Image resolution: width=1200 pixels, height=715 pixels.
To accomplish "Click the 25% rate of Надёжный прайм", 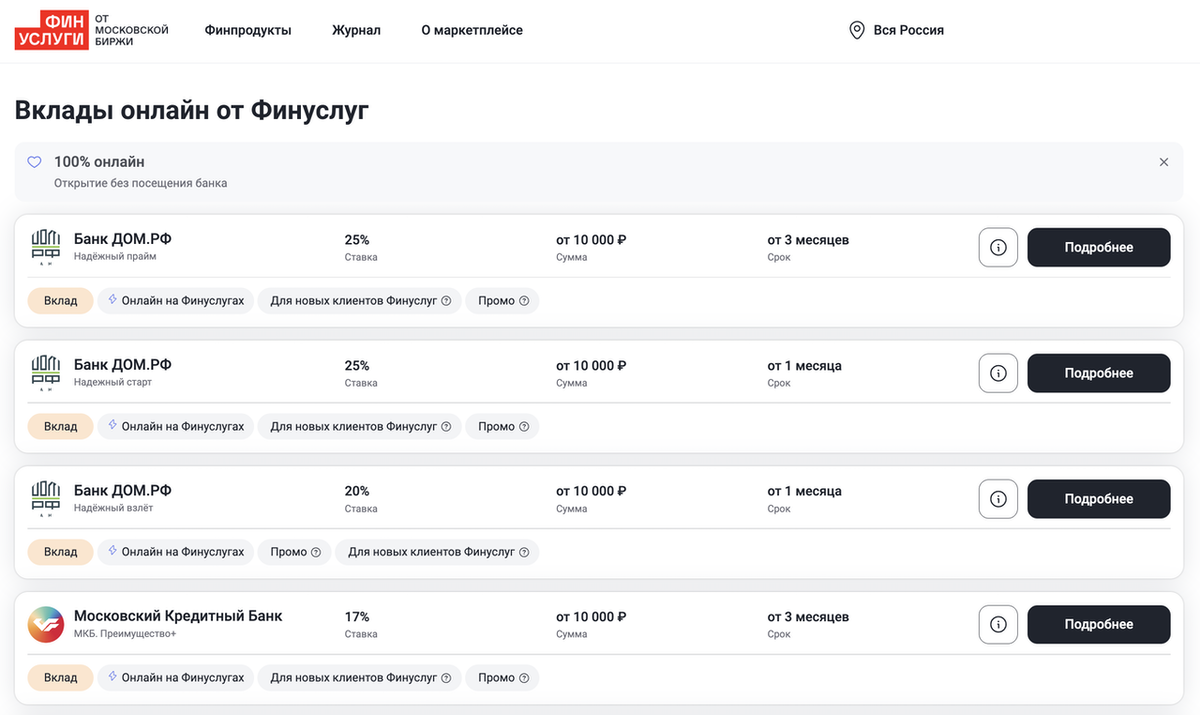I will tap(357, 240).
